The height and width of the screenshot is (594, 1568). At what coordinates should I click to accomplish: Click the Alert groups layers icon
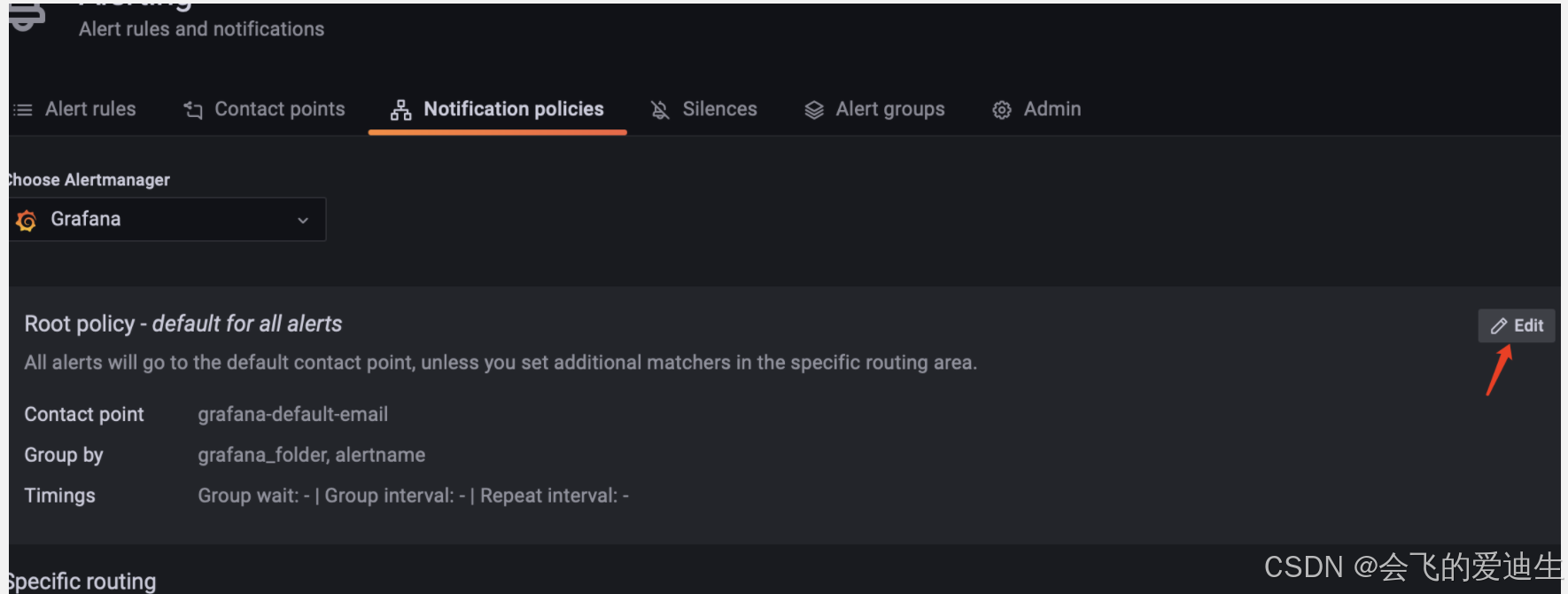(814, 110)
